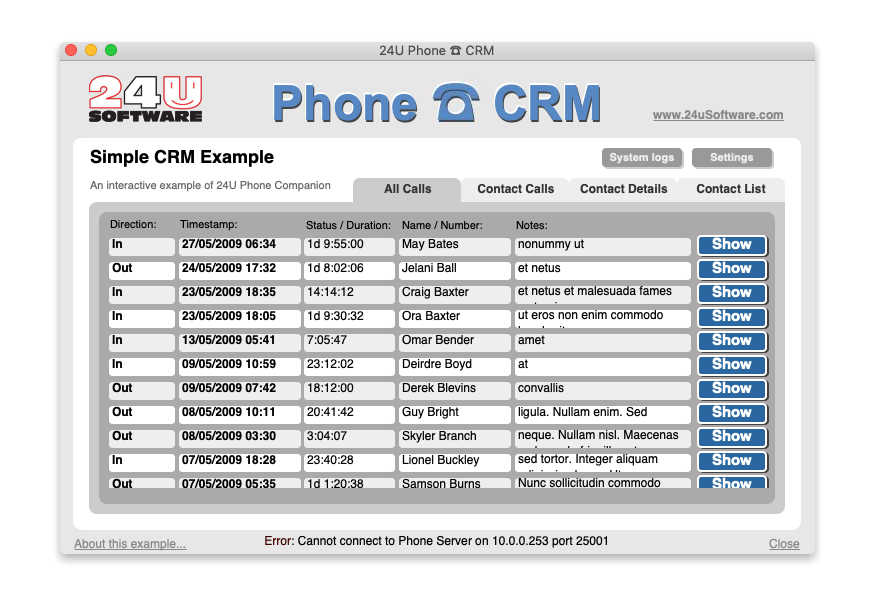Click the Guy Bright name field

click(453, 413)
